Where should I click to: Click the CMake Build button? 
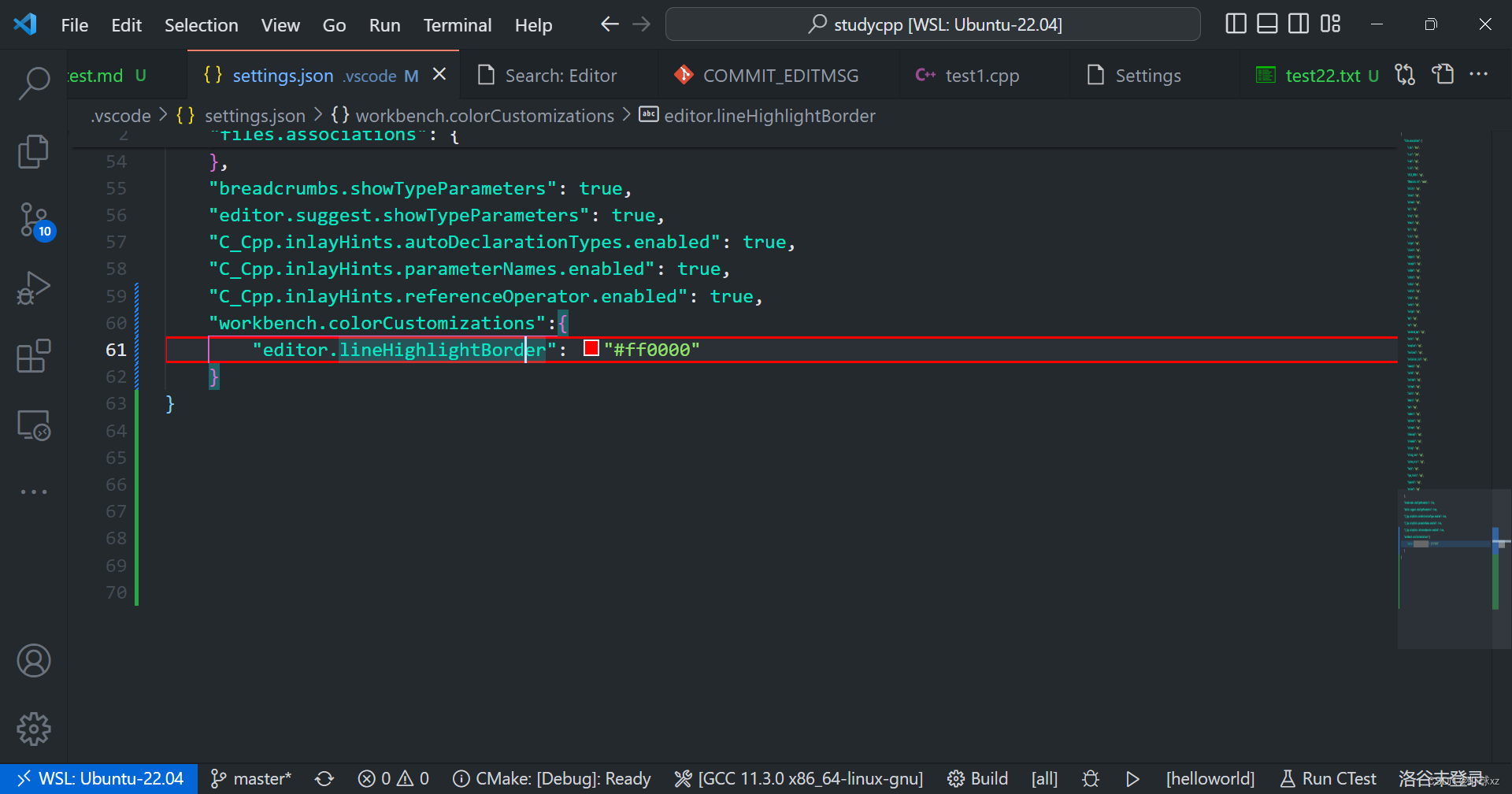pos(977,779)
